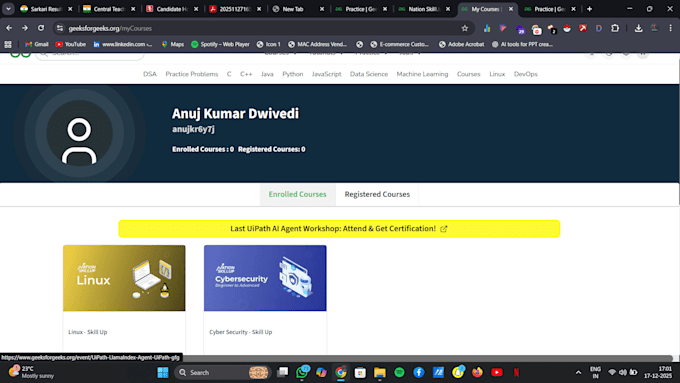Open the Adobe Acrobat bookmark

[461, 44]
